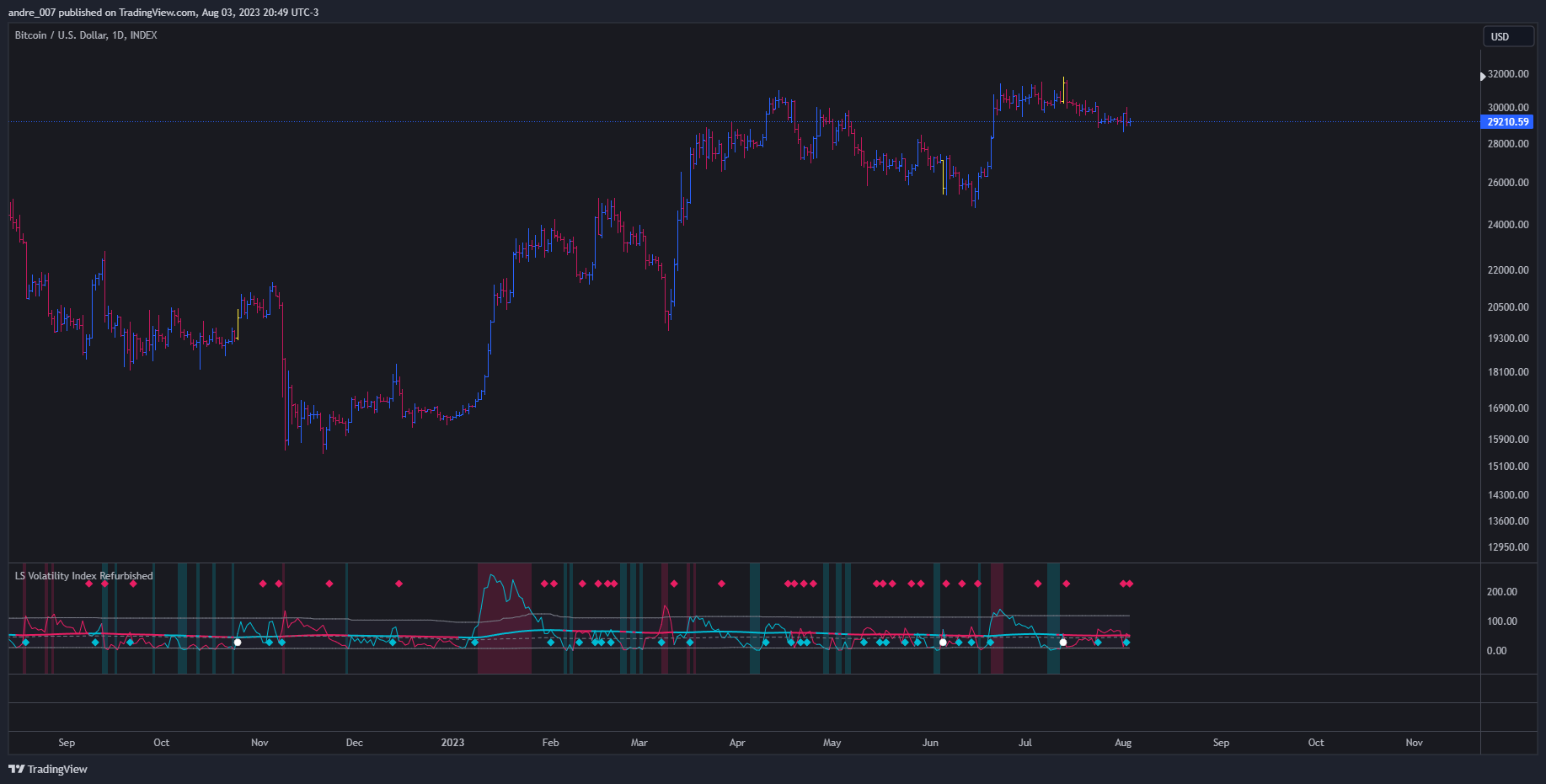
Task: Click the 19300.00 price axis label
Action: (1508, 339)
